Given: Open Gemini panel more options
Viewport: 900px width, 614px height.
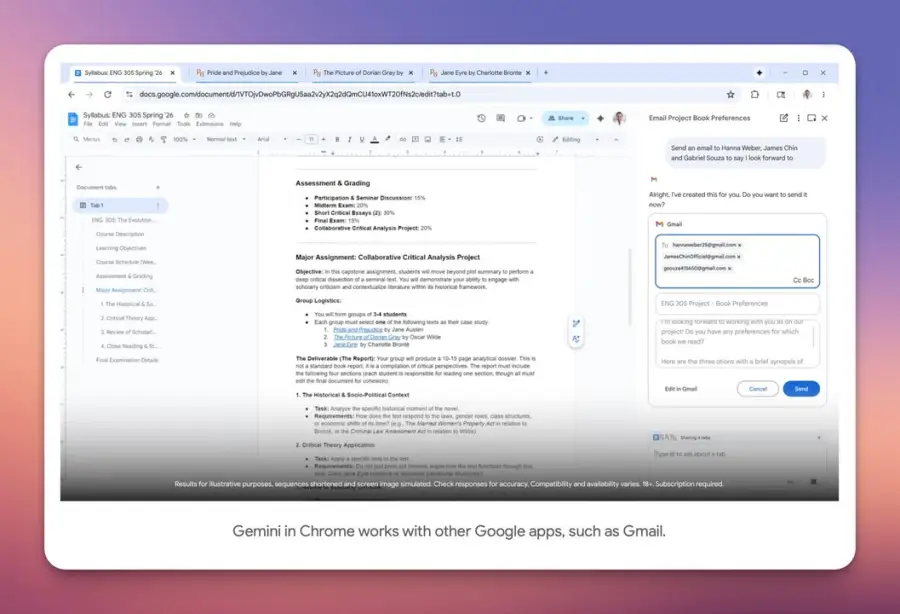Looking at the screenshot, I should click(798, 118).
